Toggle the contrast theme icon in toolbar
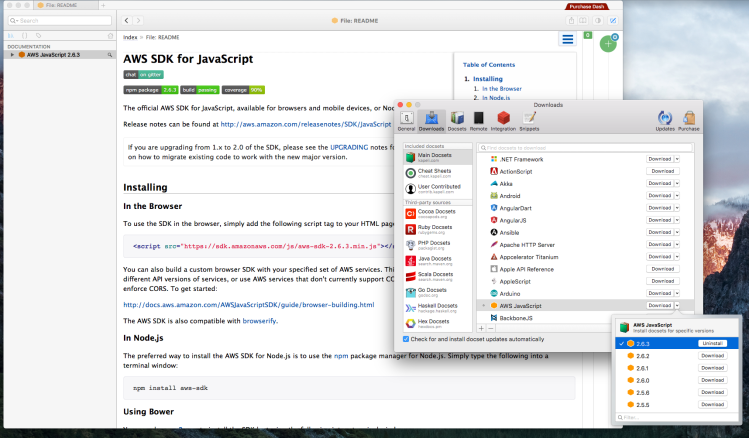Image resolution: width=749 pixels, height=438 pixels. click(598, 21)
